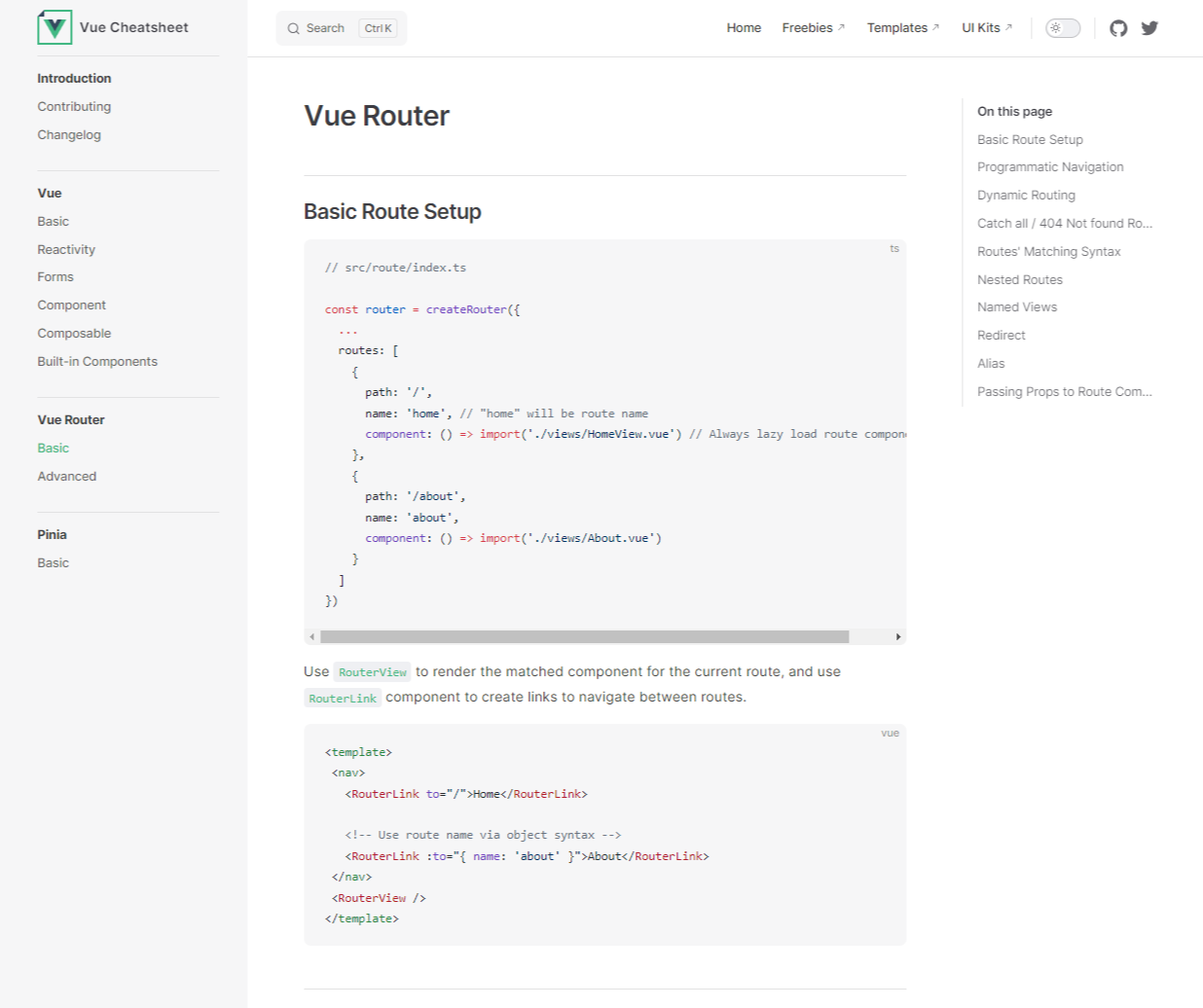Open Advanced under Vue Router

[x=67, y=476]
